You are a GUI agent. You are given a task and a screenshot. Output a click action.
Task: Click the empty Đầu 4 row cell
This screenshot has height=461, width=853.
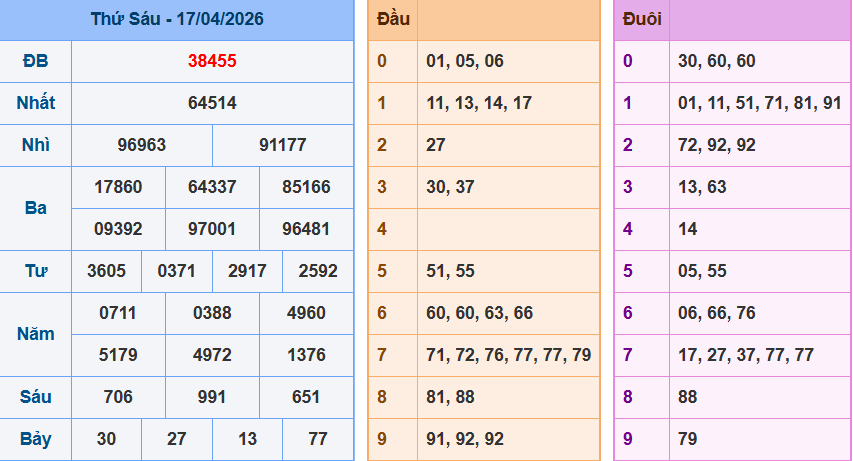pos(508,229)
